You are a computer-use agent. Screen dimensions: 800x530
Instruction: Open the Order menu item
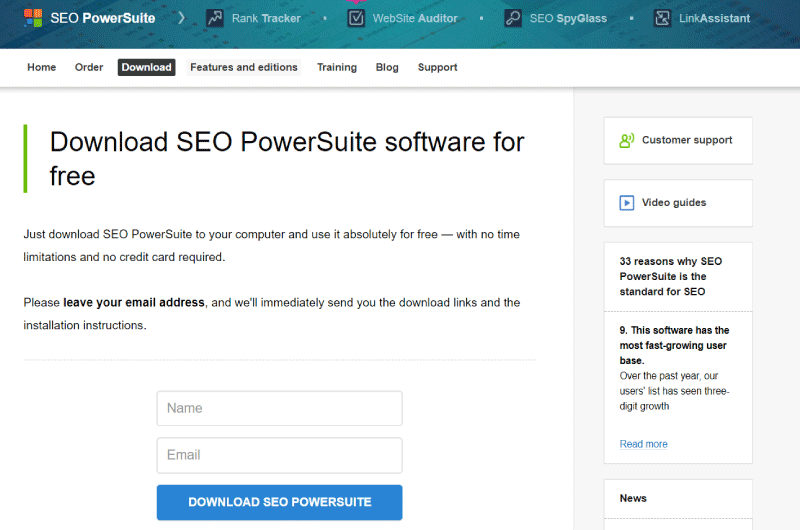(x=89, y=67)
